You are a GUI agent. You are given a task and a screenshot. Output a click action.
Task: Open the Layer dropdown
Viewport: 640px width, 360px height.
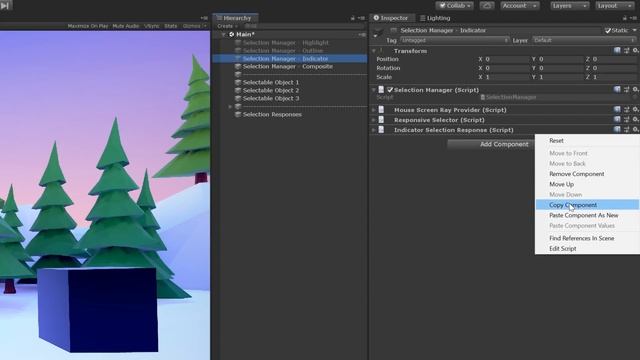(x=584, y=40)
